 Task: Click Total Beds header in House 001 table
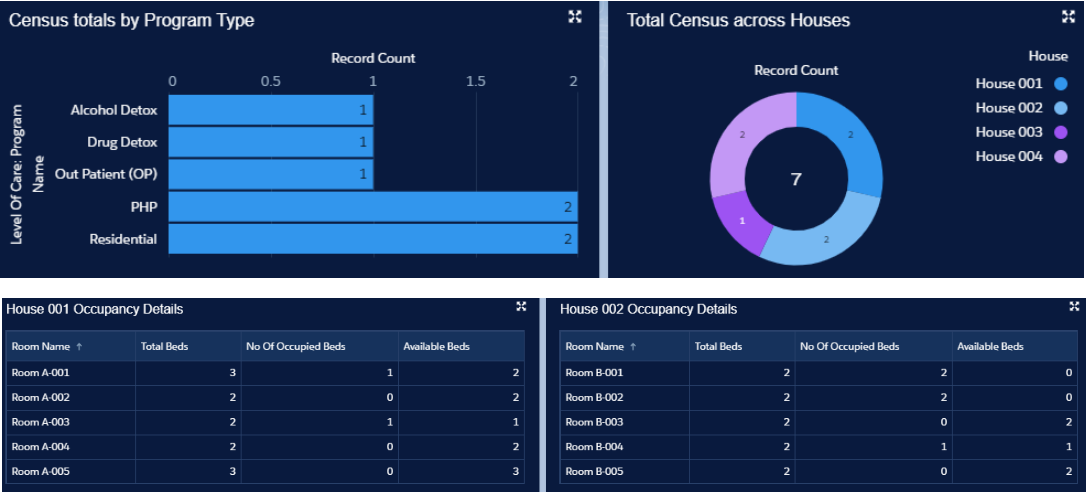pos(164,347)
